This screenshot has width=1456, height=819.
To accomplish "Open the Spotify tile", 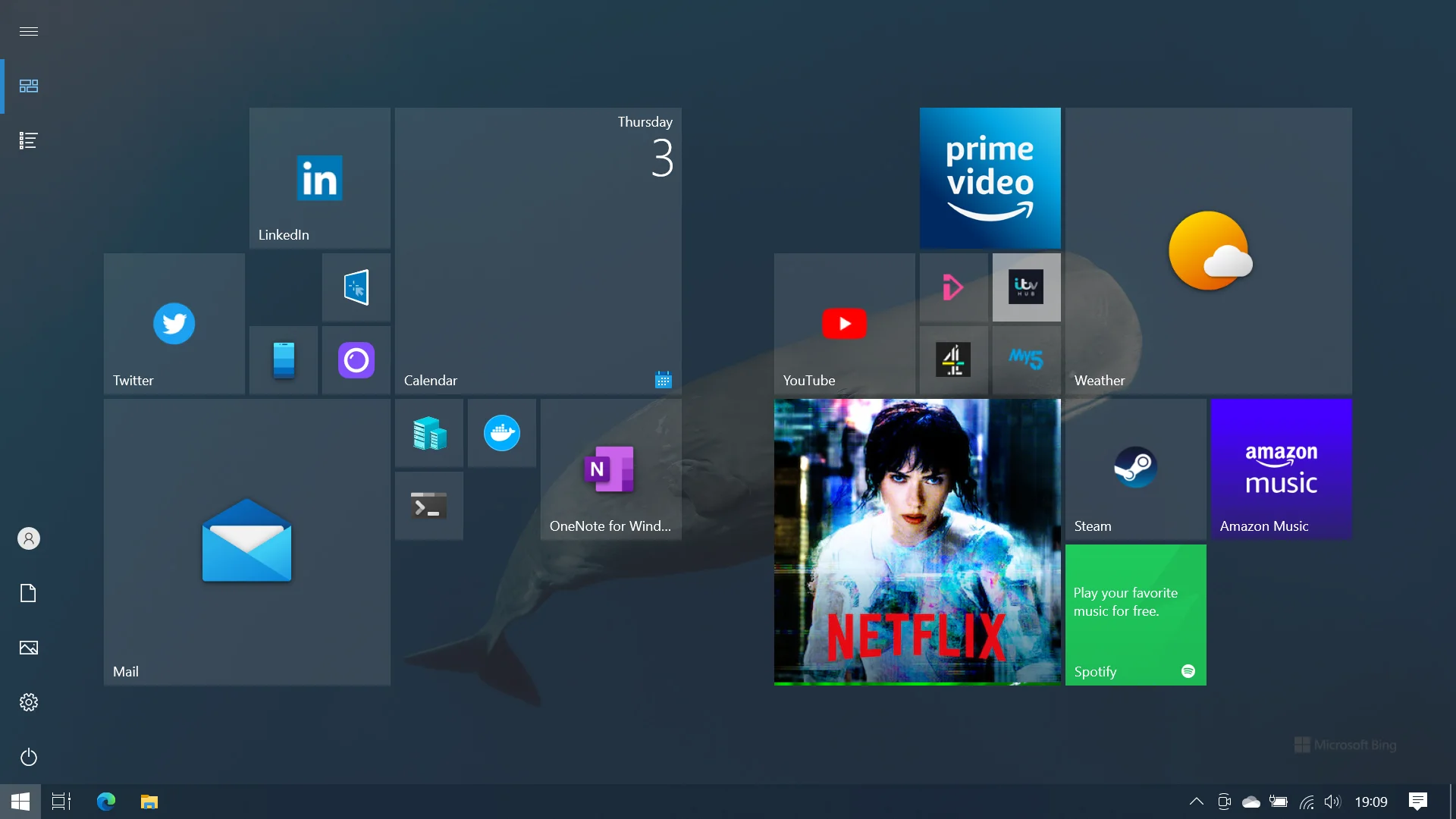I will tap(1135, 614).
